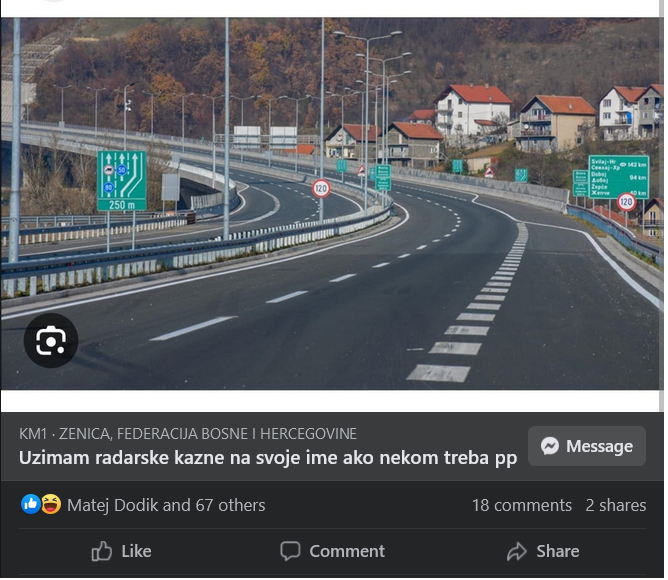Click the center 120 speed limit sign
This screenshot has width=668, height=580.
[322, 189]
